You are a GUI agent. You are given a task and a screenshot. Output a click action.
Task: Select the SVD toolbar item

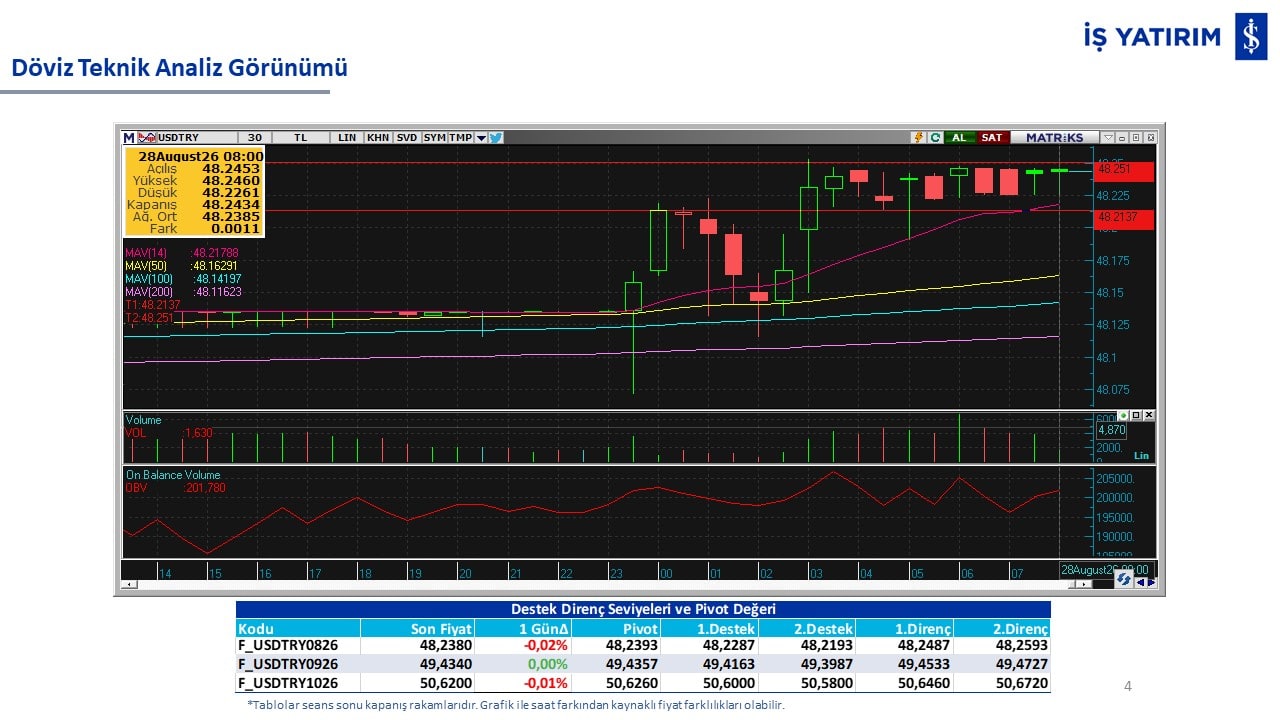[x=407, y=138]
